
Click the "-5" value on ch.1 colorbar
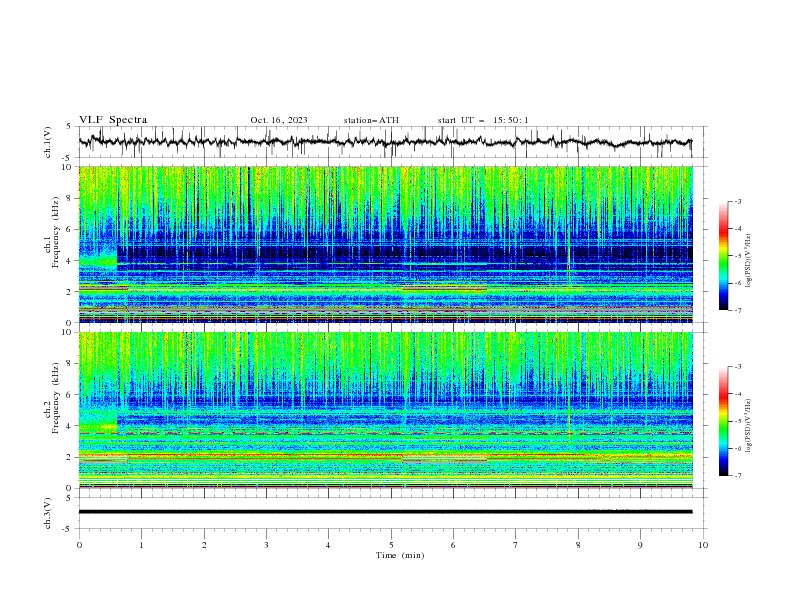click(737, 256)
